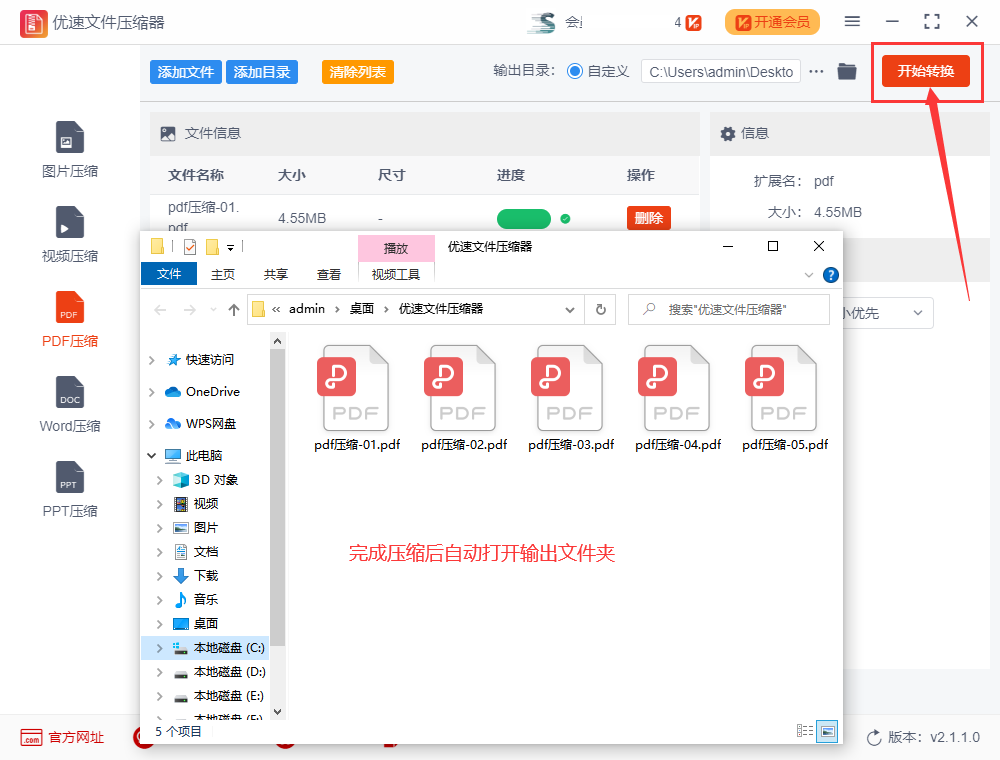Select the 图片压缩 image compression icon

tap(70, 137)
